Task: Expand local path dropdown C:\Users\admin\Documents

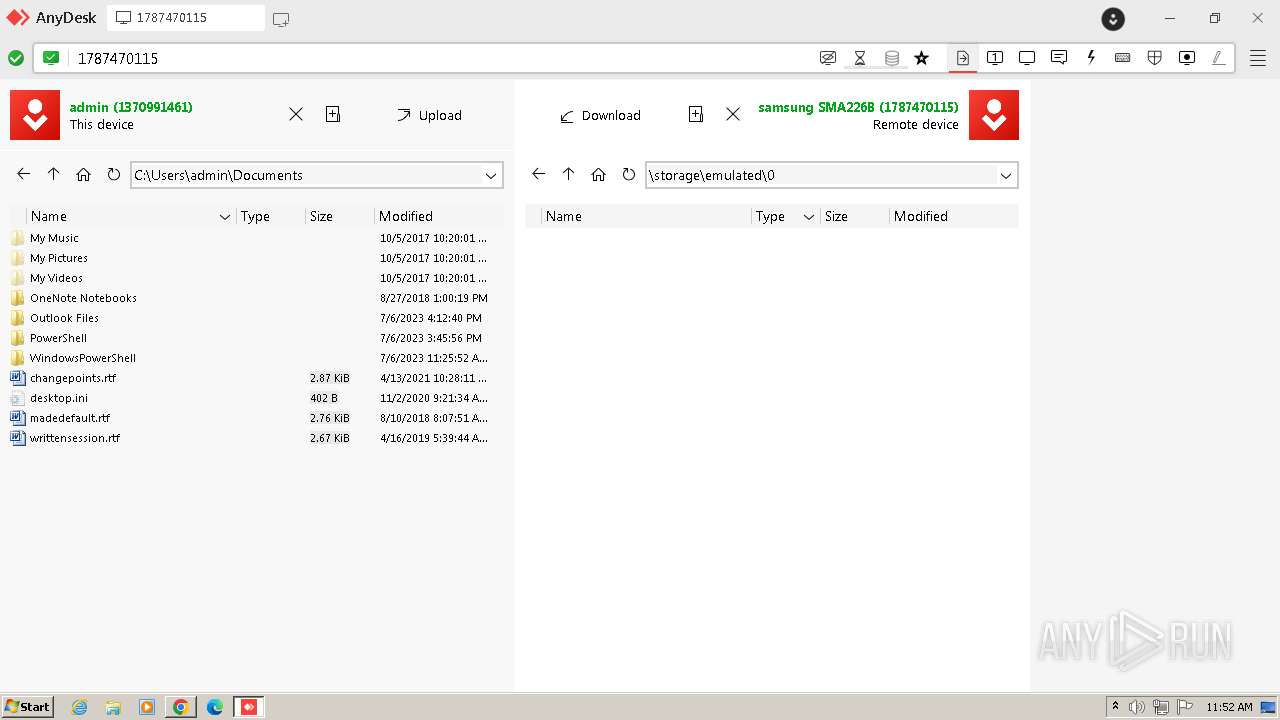Action: (x=491, y=175)
